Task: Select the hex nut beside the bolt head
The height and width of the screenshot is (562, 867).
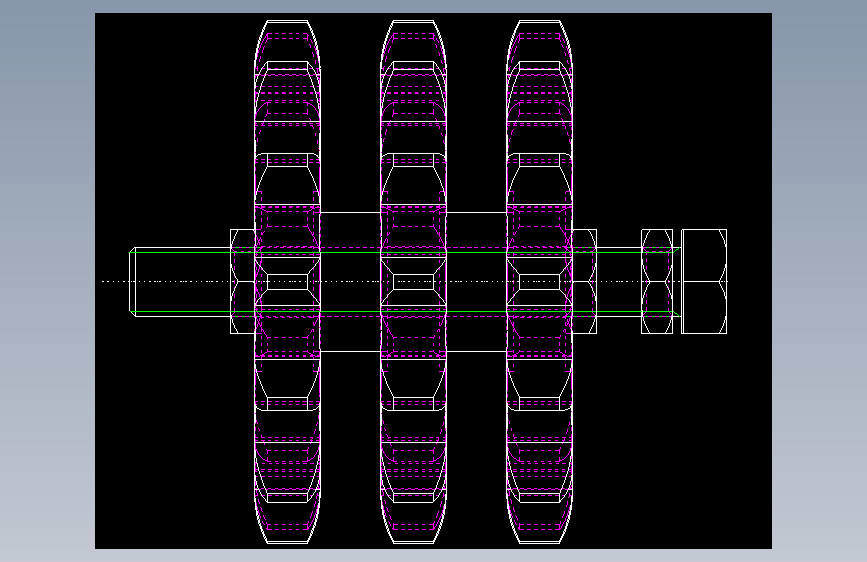Action: (657, 282)
